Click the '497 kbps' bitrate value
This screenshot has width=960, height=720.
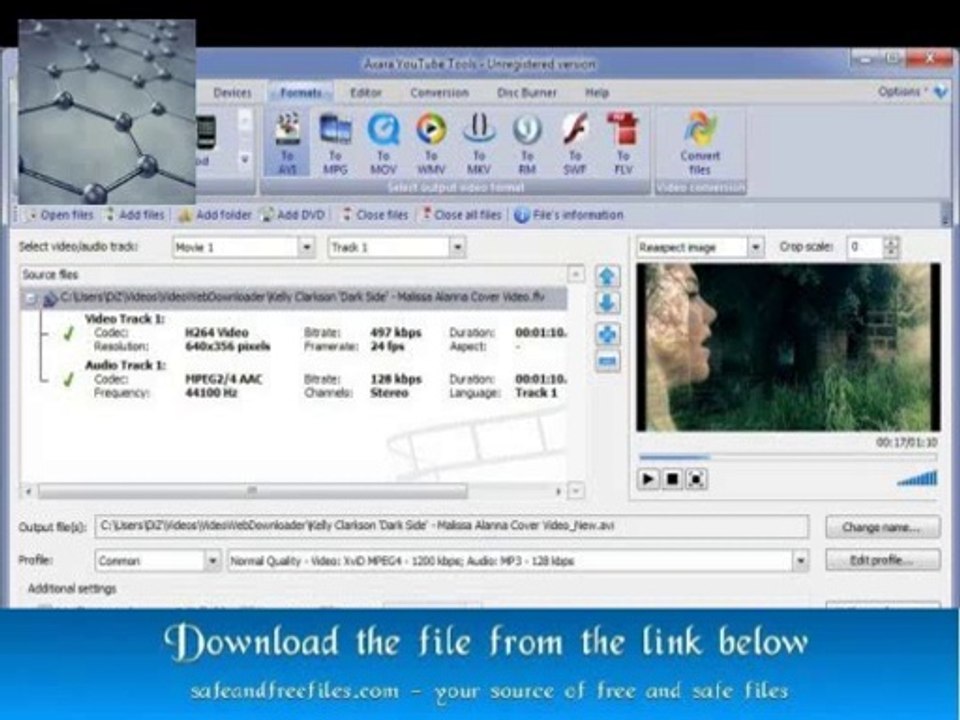396,333
